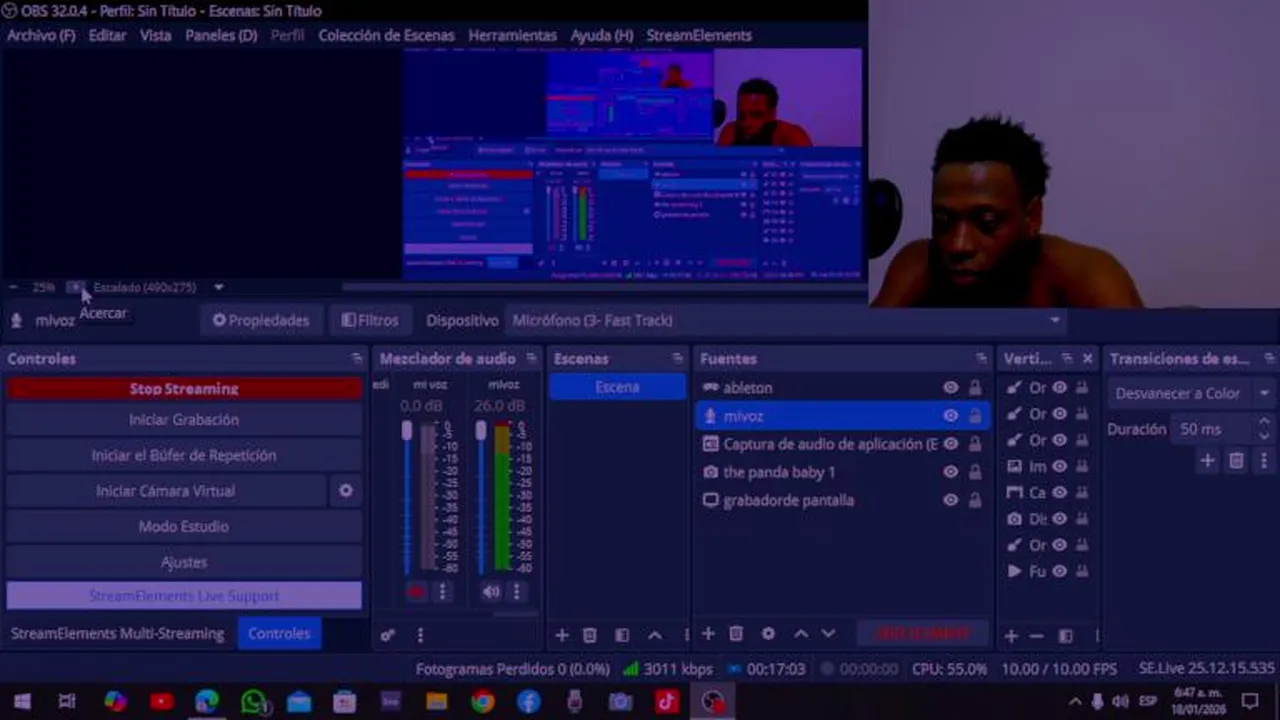
Task: Remove selected source trash icon in Fuentes
Action: point(736,634)
